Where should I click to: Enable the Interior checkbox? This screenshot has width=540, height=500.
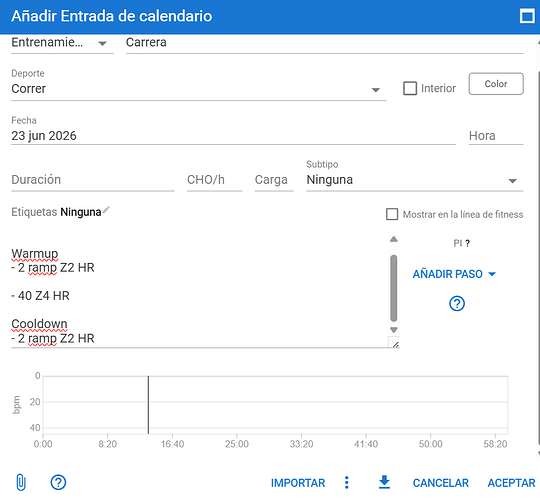410,88
